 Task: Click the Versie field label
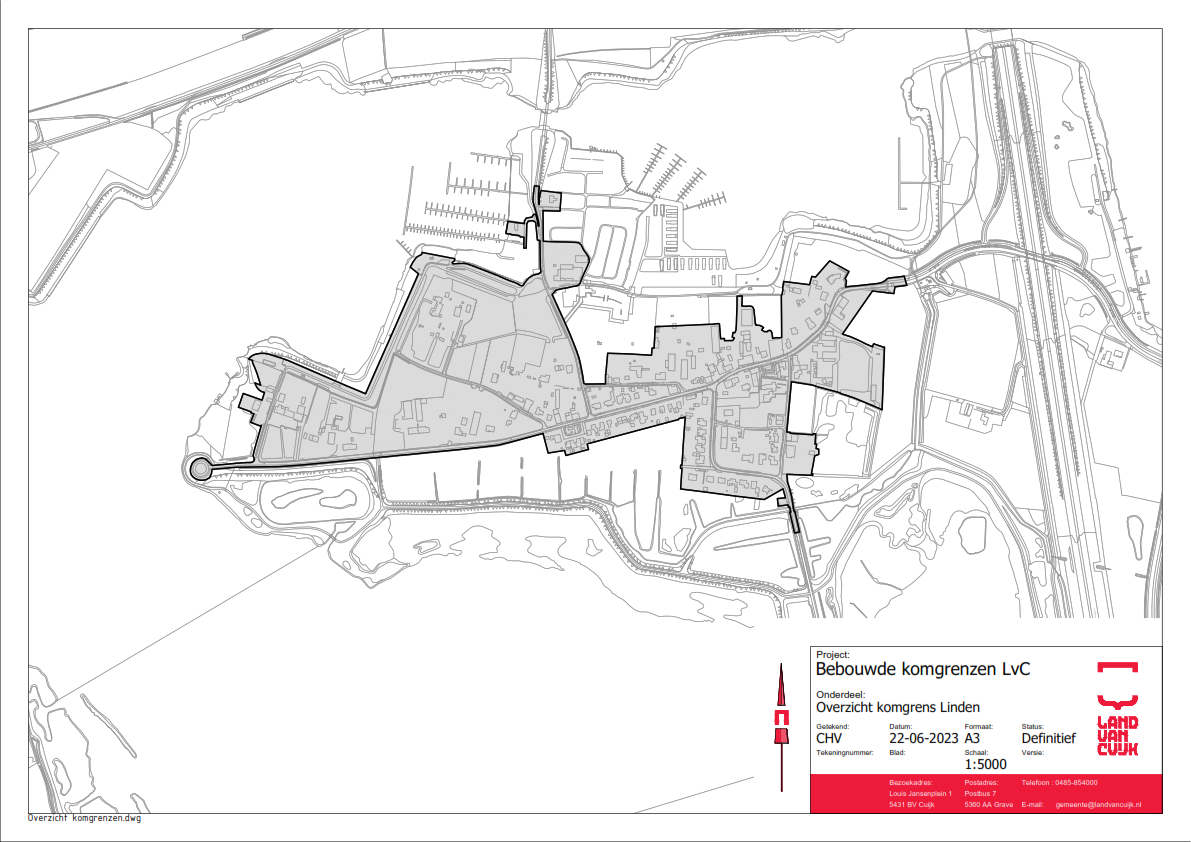tap(1032, 751)
